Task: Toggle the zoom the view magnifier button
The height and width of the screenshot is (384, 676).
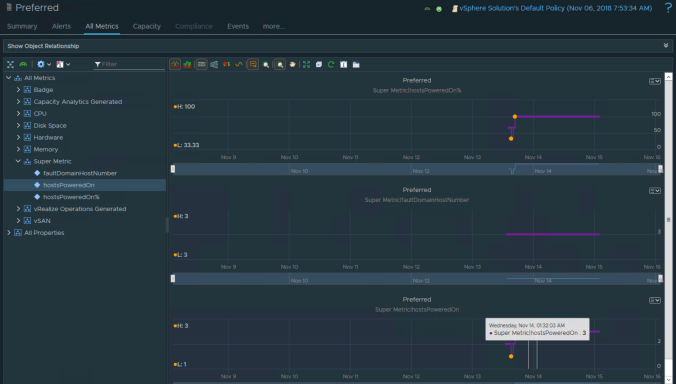Action: (x=280, y=65)
